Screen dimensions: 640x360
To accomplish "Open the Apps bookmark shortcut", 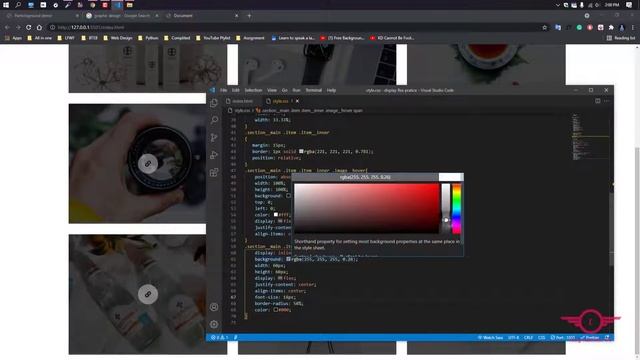I will 13,38.
